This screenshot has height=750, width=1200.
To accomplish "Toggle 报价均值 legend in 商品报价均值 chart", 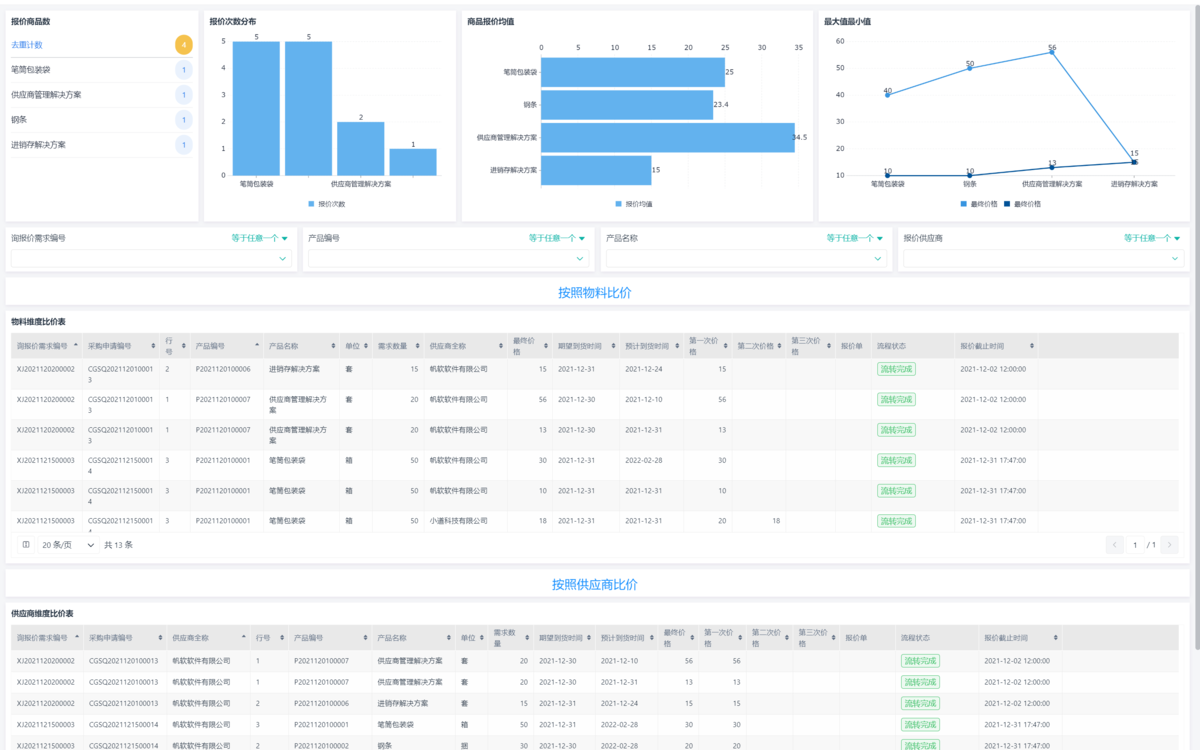I will 634,204.
